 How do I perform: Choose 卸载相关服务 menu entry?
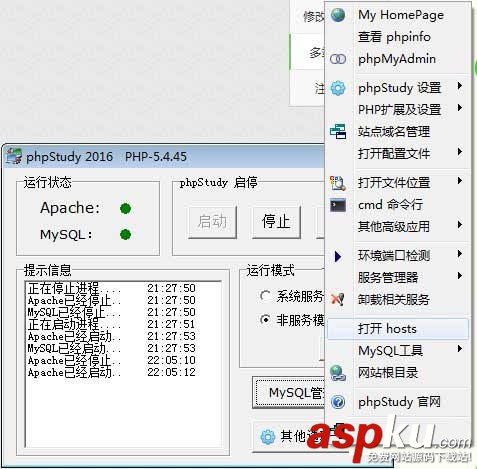398,300
